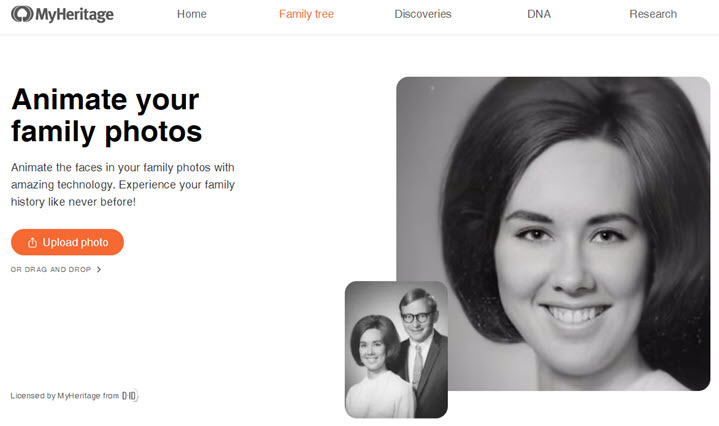Go to the Family tree tab
Image resolution: width=719 pixels, height=426 pixels.
(306, 14)
